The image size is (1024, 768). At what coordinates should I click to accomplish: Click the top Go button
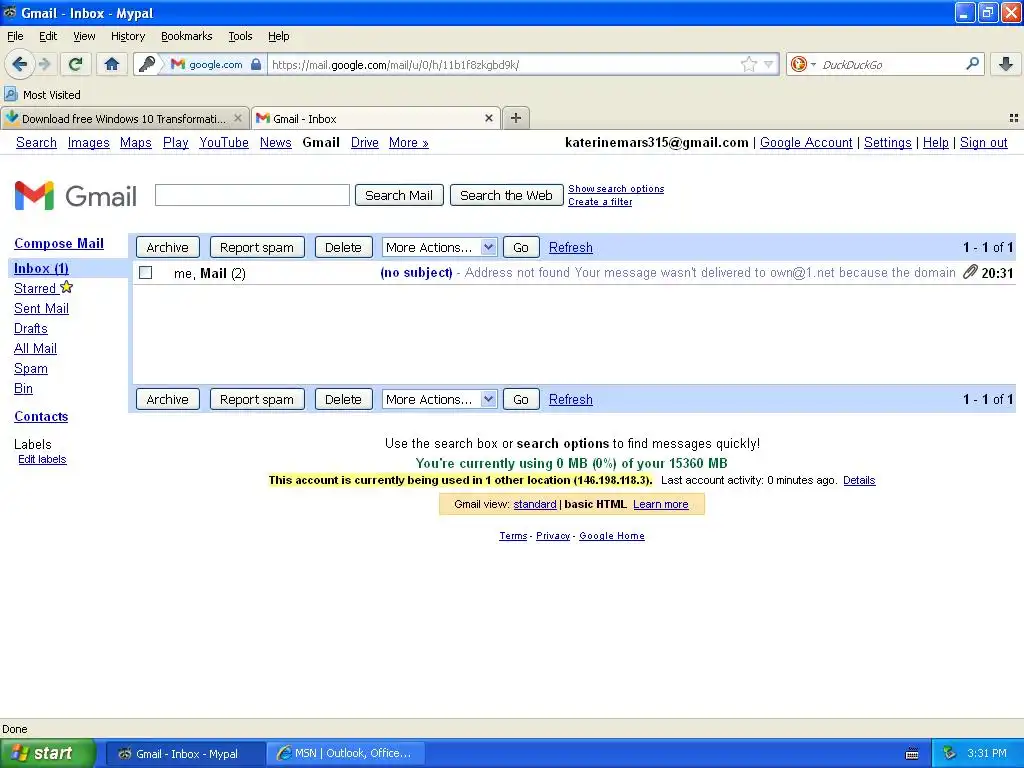click(x=520, y=248)
